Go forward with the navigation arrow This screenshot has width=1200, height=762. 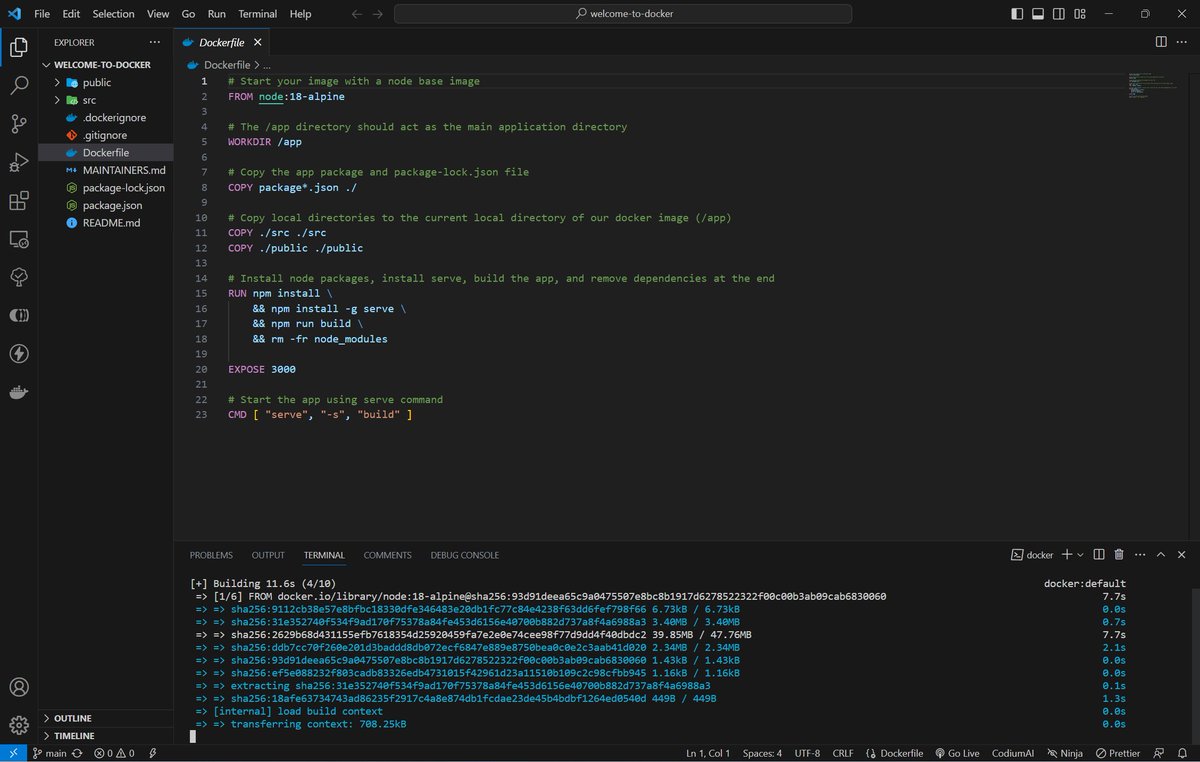coord(377,14)
